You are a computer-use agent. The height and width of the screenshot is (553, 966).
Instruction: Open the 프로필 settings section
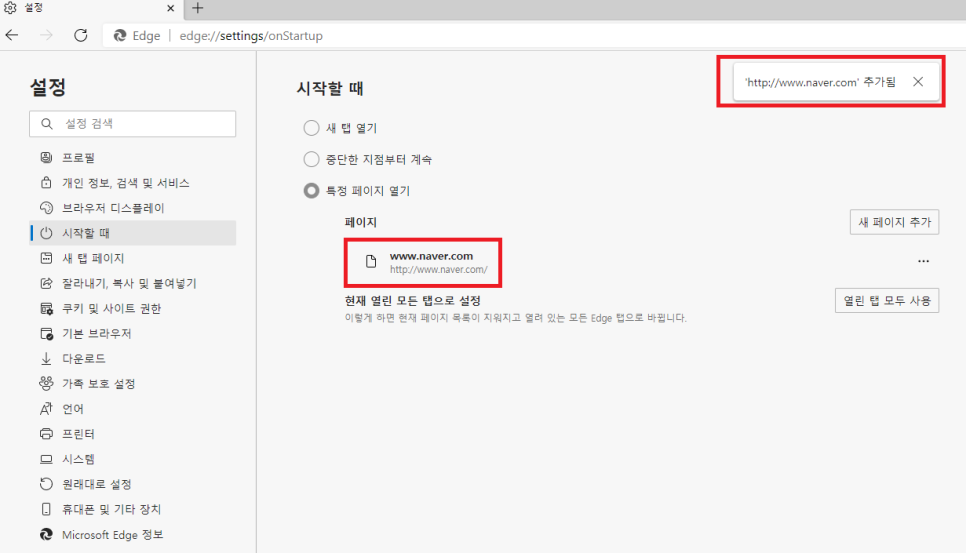coord(132,158)
